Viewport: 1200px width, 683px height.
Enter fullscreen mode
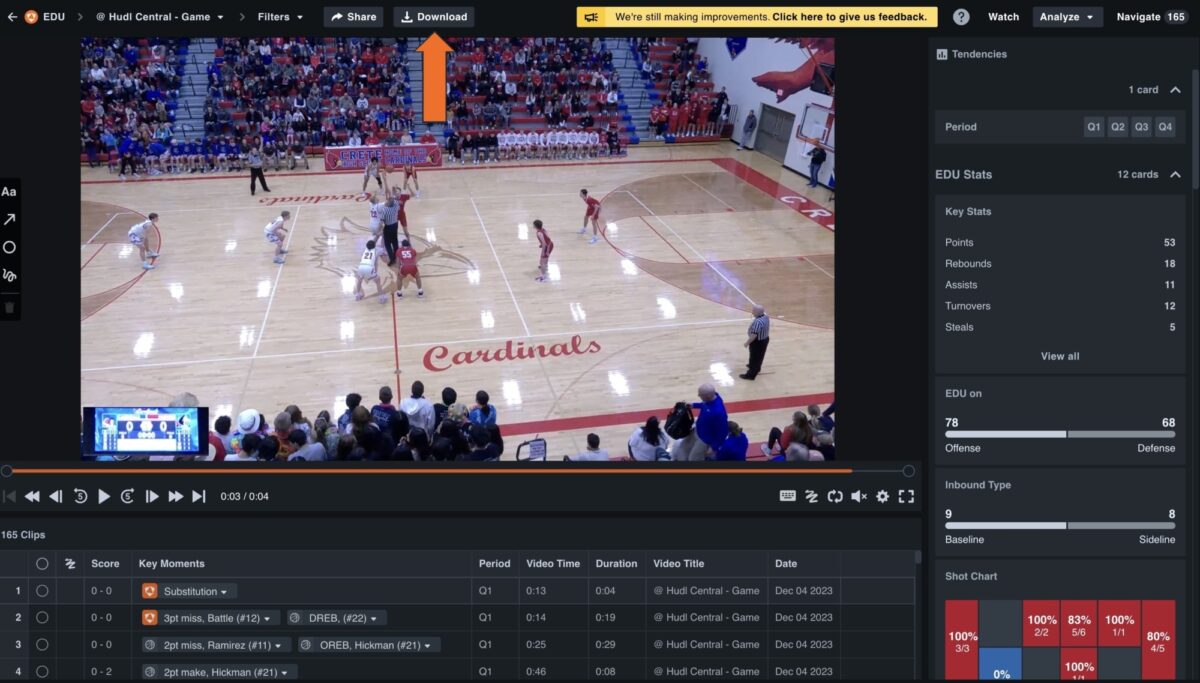(906, 496)
